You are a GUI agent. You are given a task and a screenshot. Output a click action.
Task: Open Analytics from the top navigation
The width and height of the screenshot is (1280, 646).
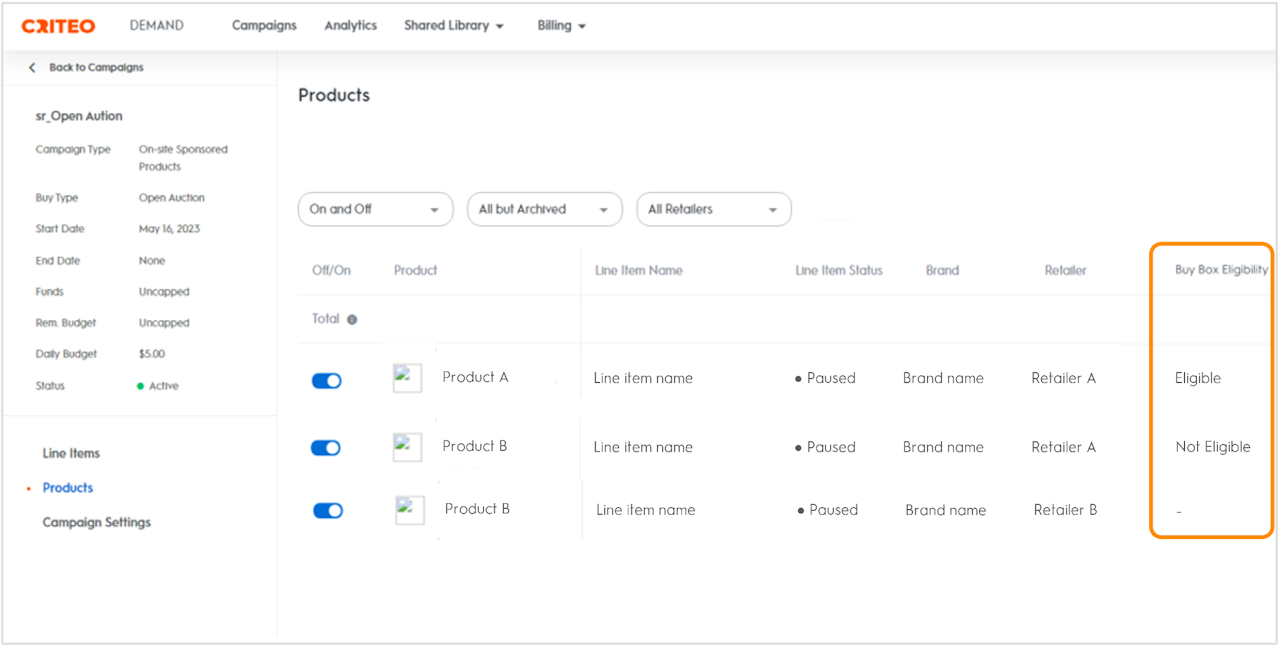point(350,26)
